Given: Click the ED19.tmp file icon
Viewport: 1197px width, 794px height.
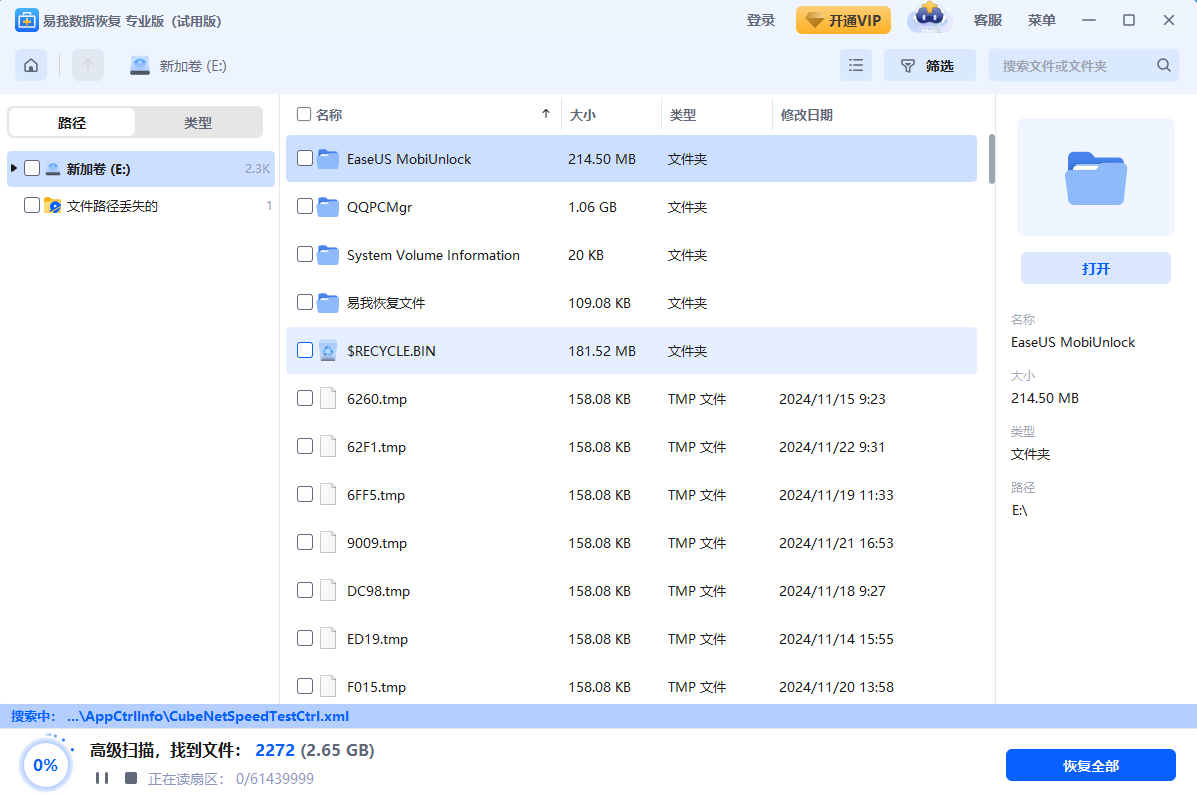Looking at the screenshot, I should point(328,639).
